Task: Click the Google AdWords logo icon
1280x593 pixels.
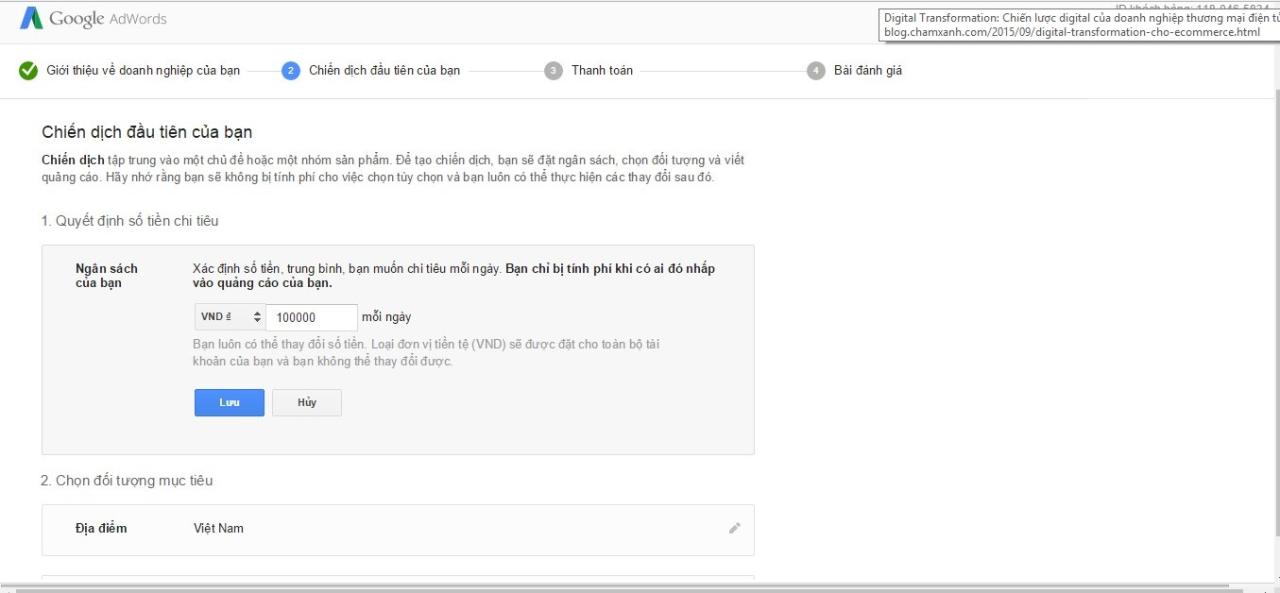Action: [x=31, y=18]
